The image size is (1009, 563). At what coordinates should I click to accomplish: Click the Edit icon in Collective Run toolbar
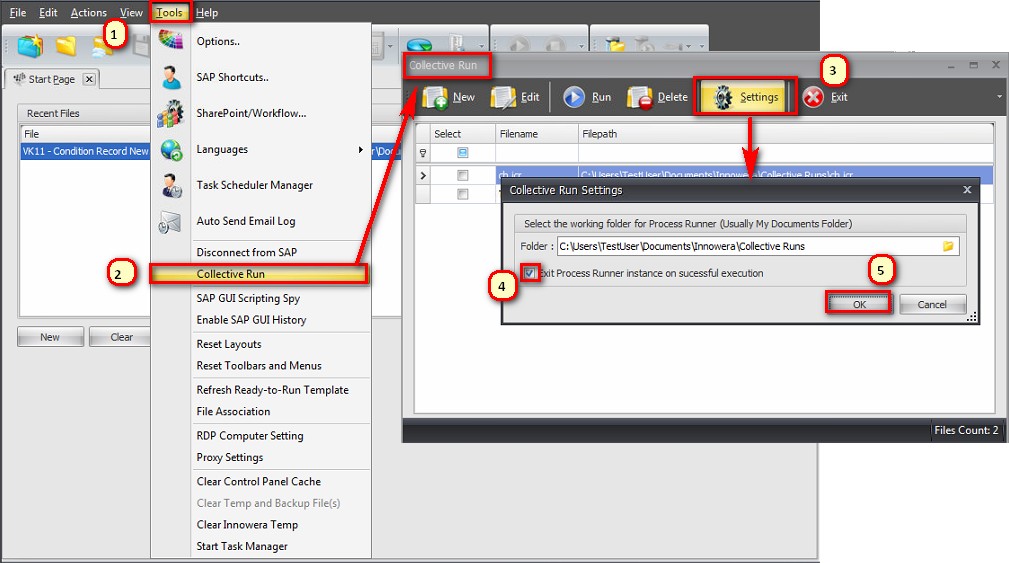503,97
